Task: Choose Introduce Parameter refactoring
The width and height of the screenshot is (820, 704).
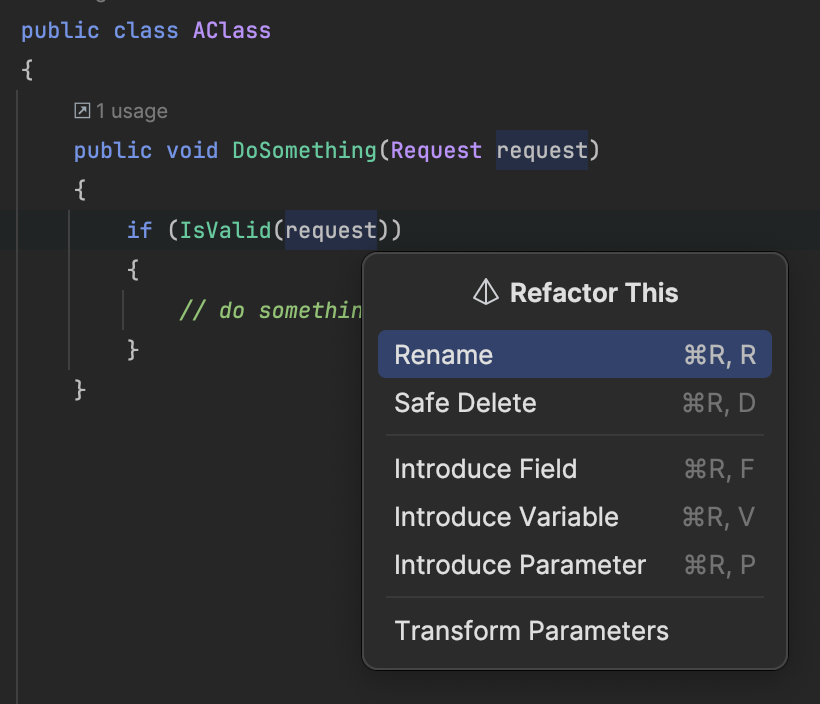Action: 520,565
